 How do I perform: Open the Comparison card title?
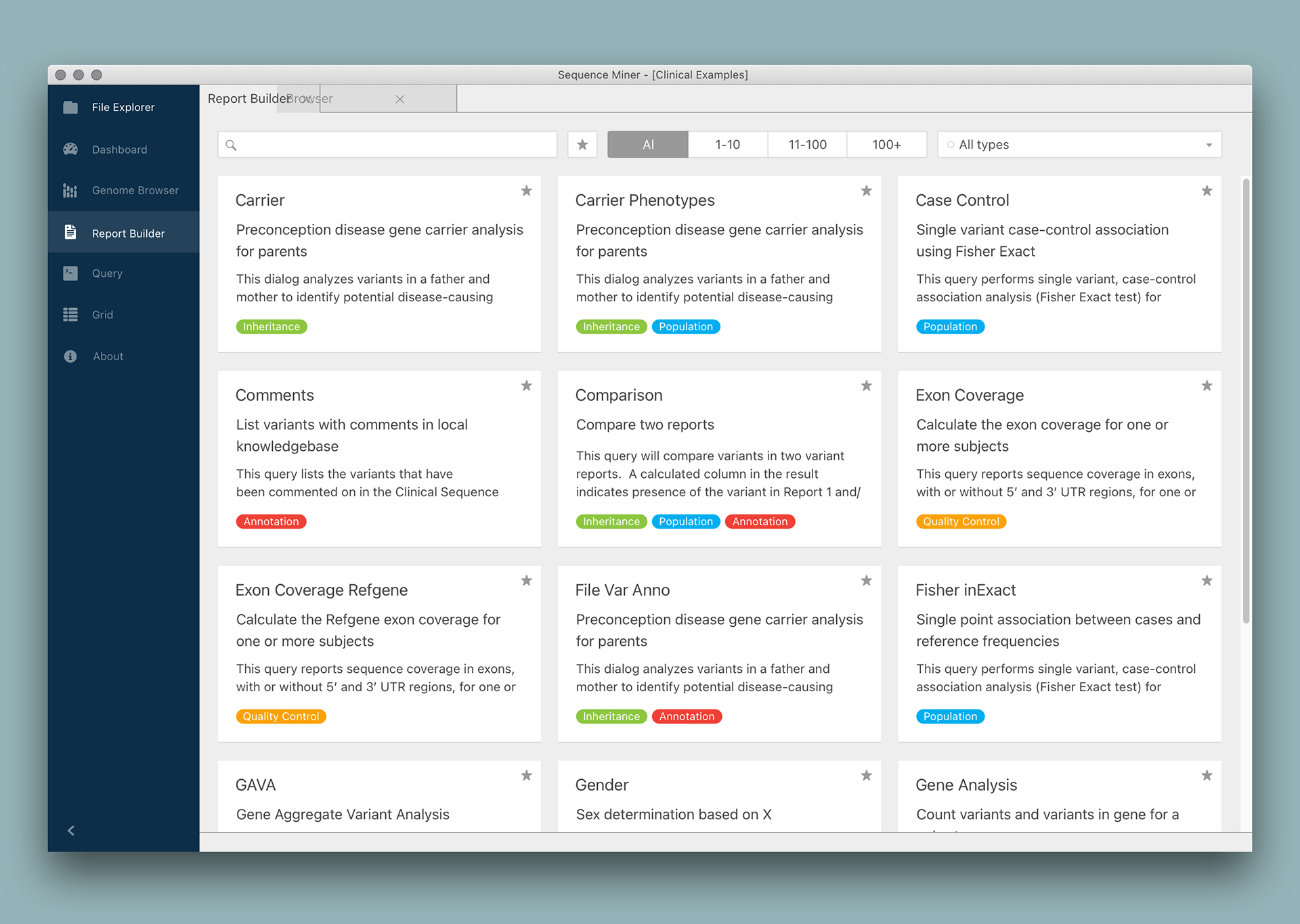(619, 395)
